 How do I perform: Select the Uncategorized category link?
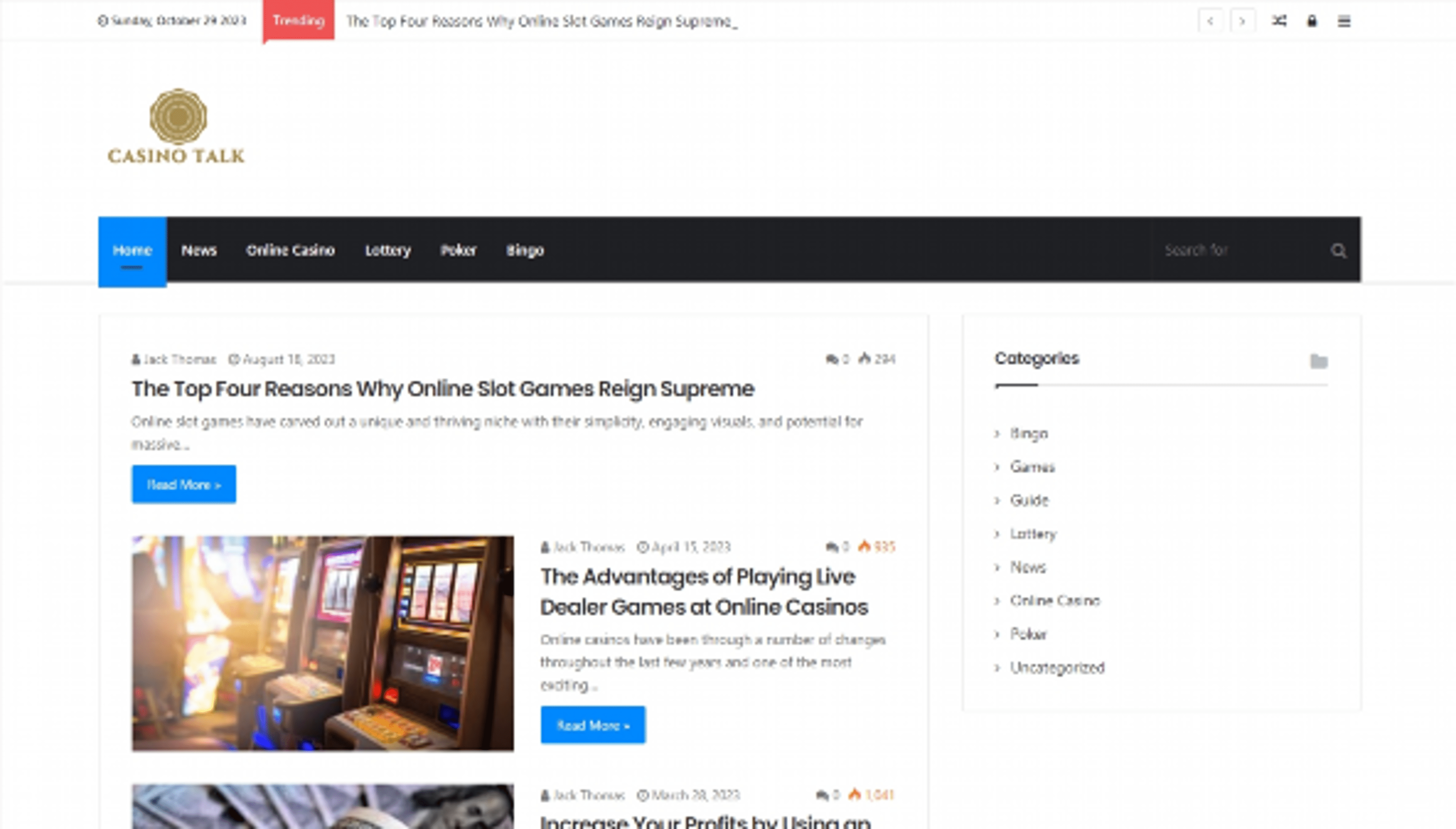(1057, 668)
